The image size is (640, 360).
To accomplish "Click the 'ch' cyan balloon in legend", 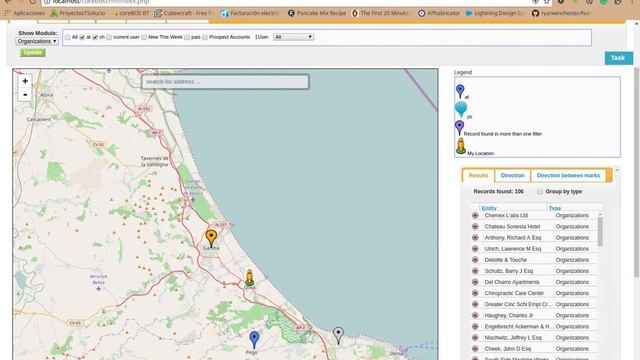I will [x=461, y=109].
